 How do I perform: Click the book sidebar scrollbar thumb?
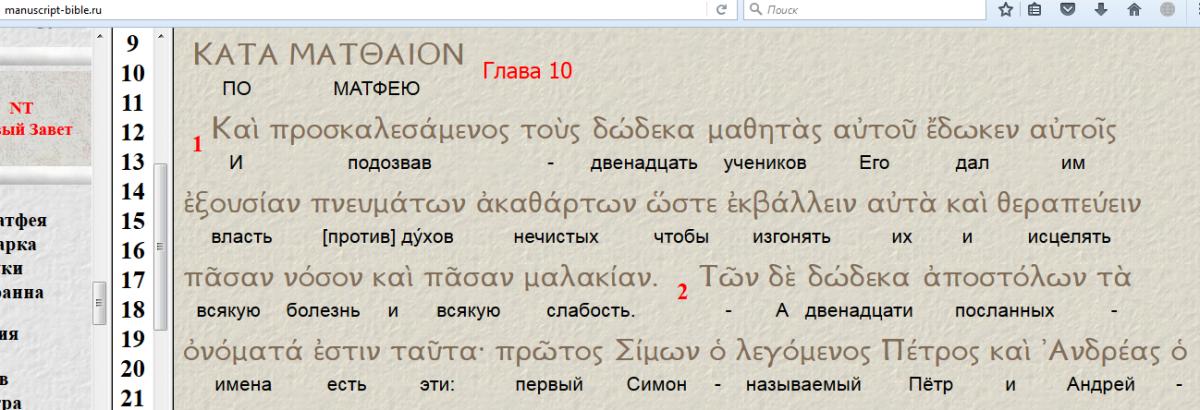(99, 298)
